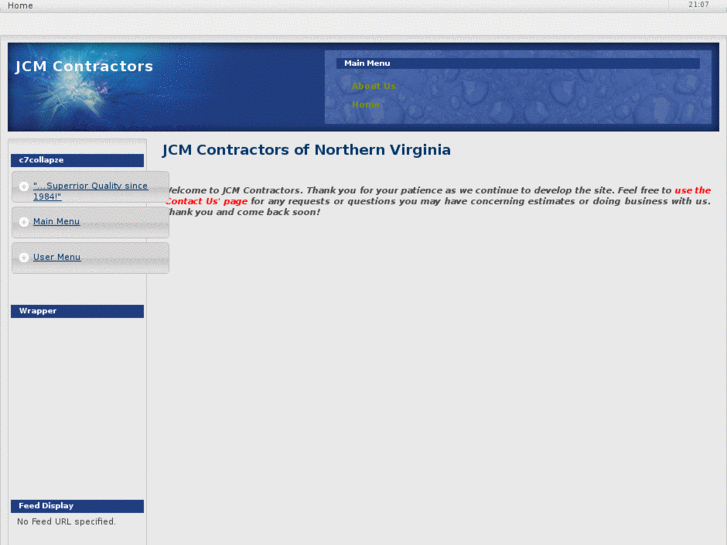Click the Main Menu title bar in header

pos(518,63)
